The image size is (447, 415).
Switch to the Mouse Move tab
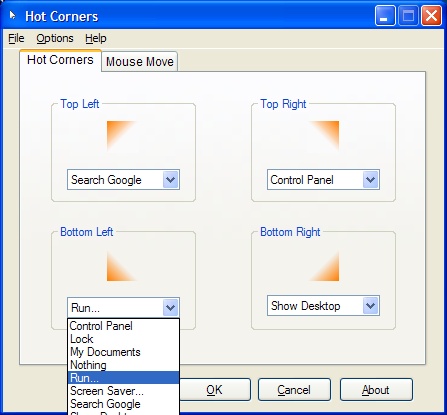point(140,62)
